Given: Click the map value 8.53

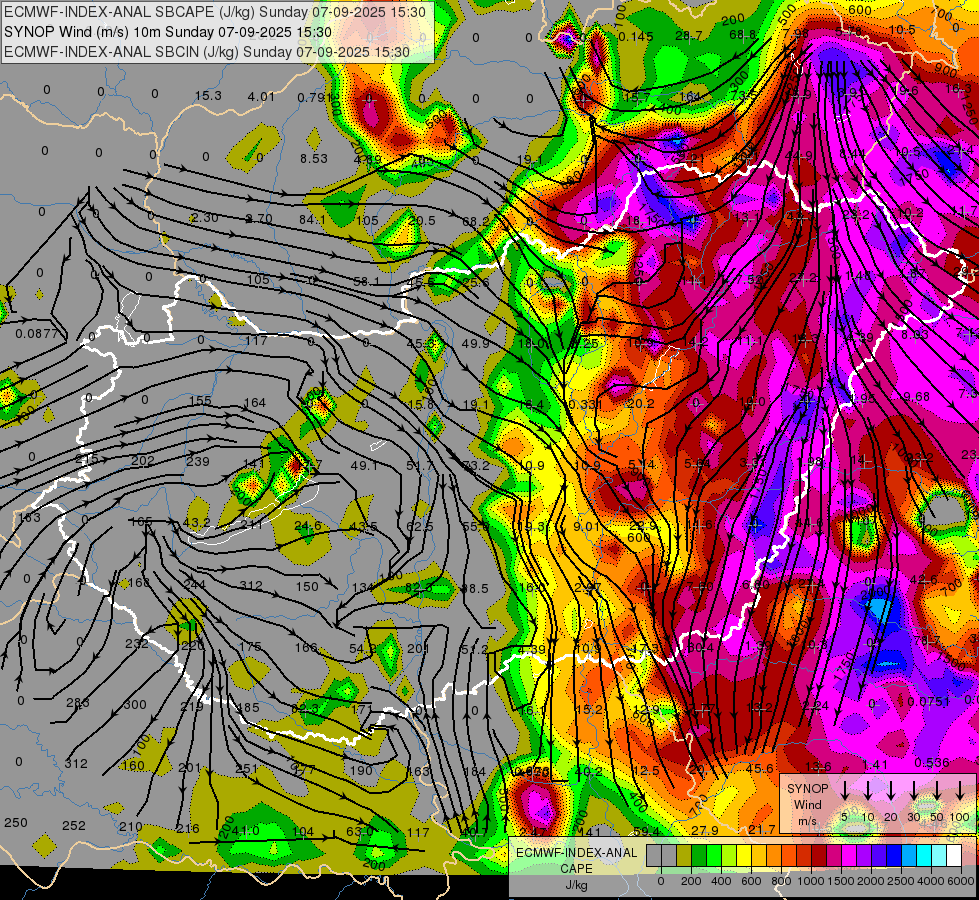Looking at the screenshot, I should 313,159.
